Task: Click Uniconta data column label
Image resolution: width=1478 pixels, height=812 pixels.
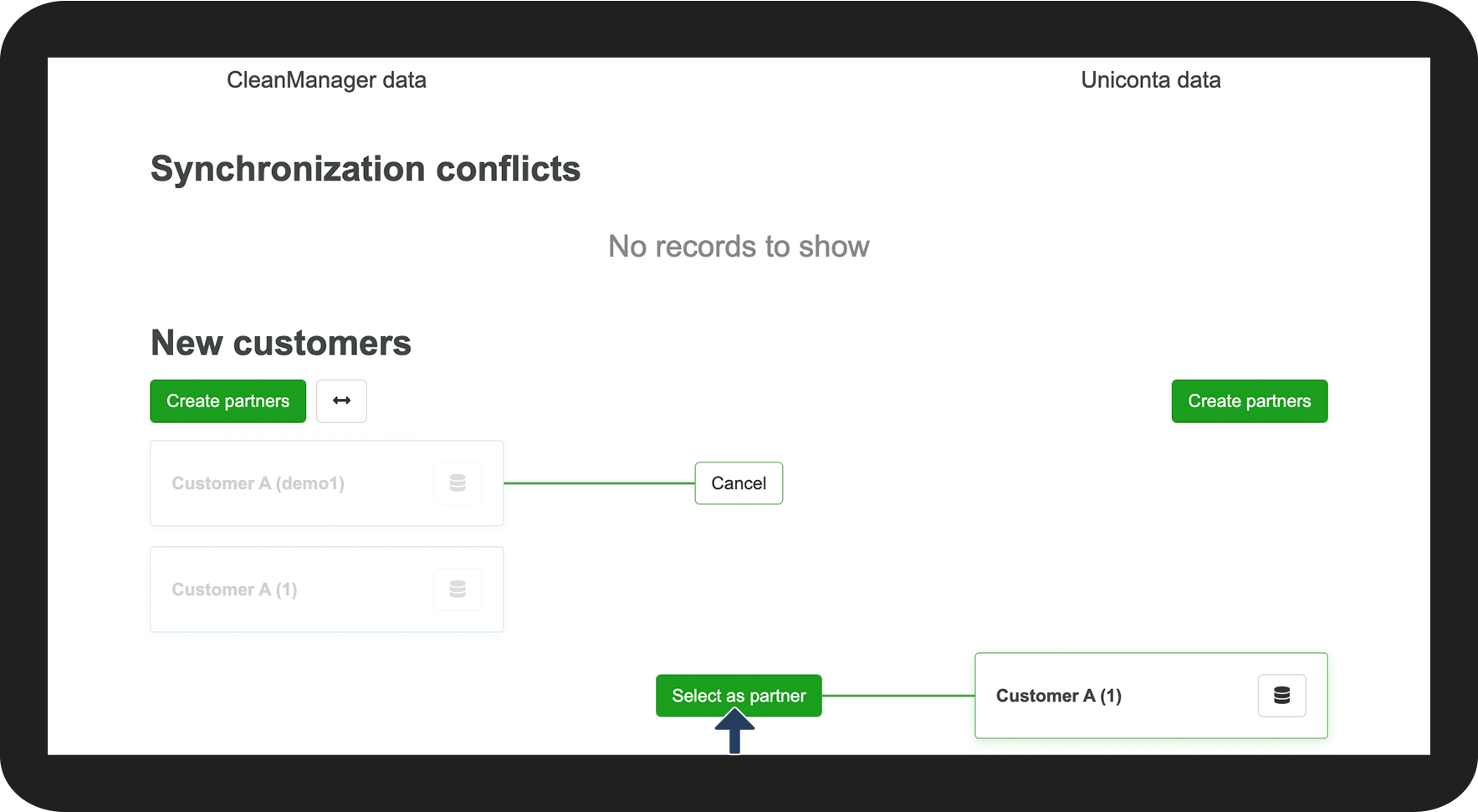Action: click(1151, 80)
